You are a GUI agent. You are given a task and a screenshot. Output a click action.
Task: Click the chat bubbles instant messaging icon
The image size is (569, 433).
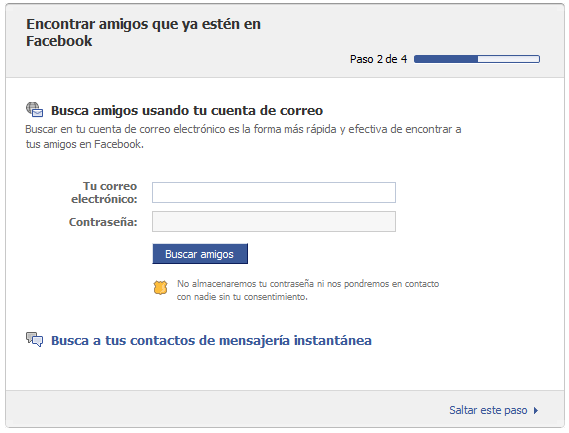[34, 340]
